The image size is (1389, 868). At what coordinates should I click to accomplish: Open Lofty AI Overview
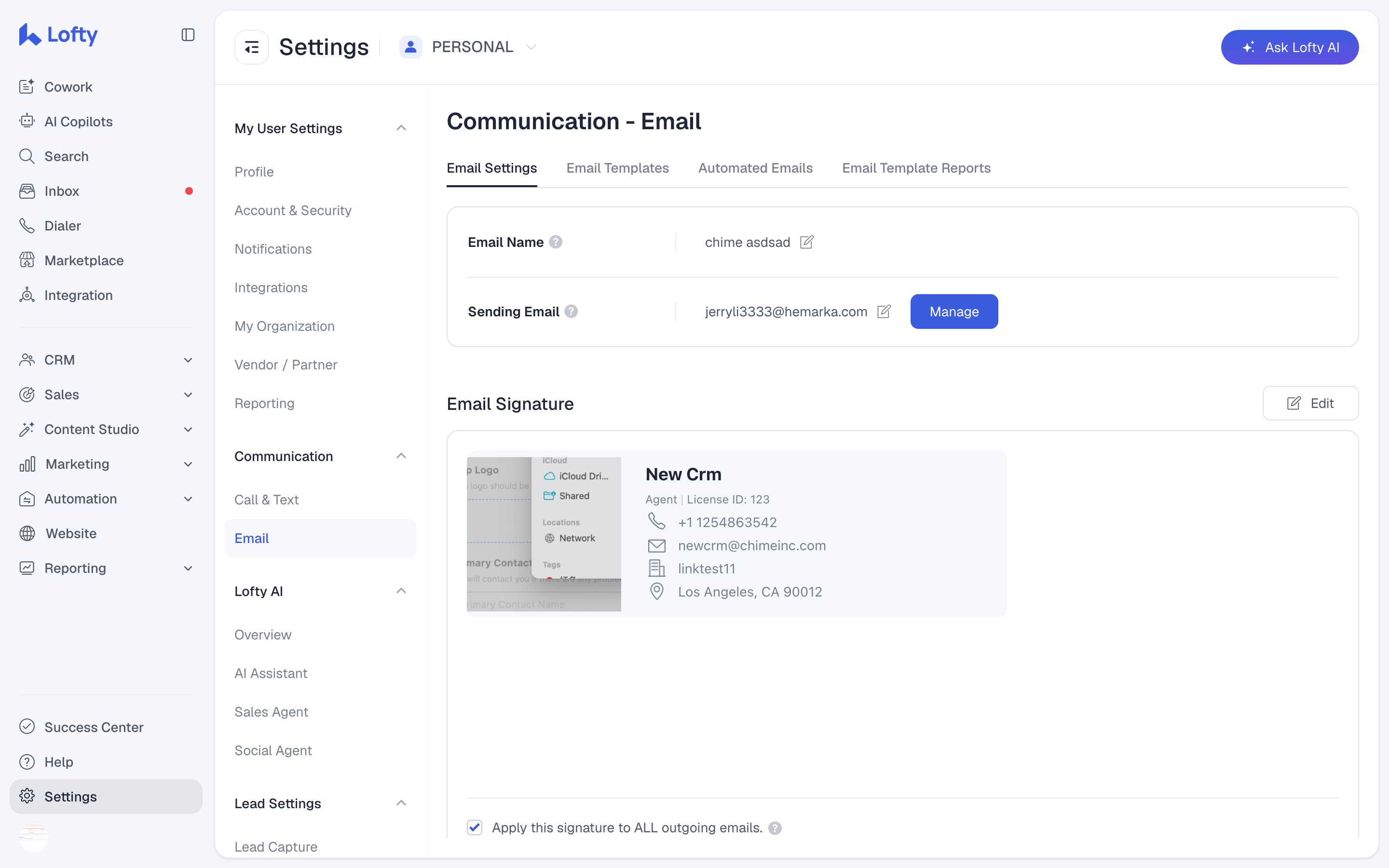coord(263,634)
